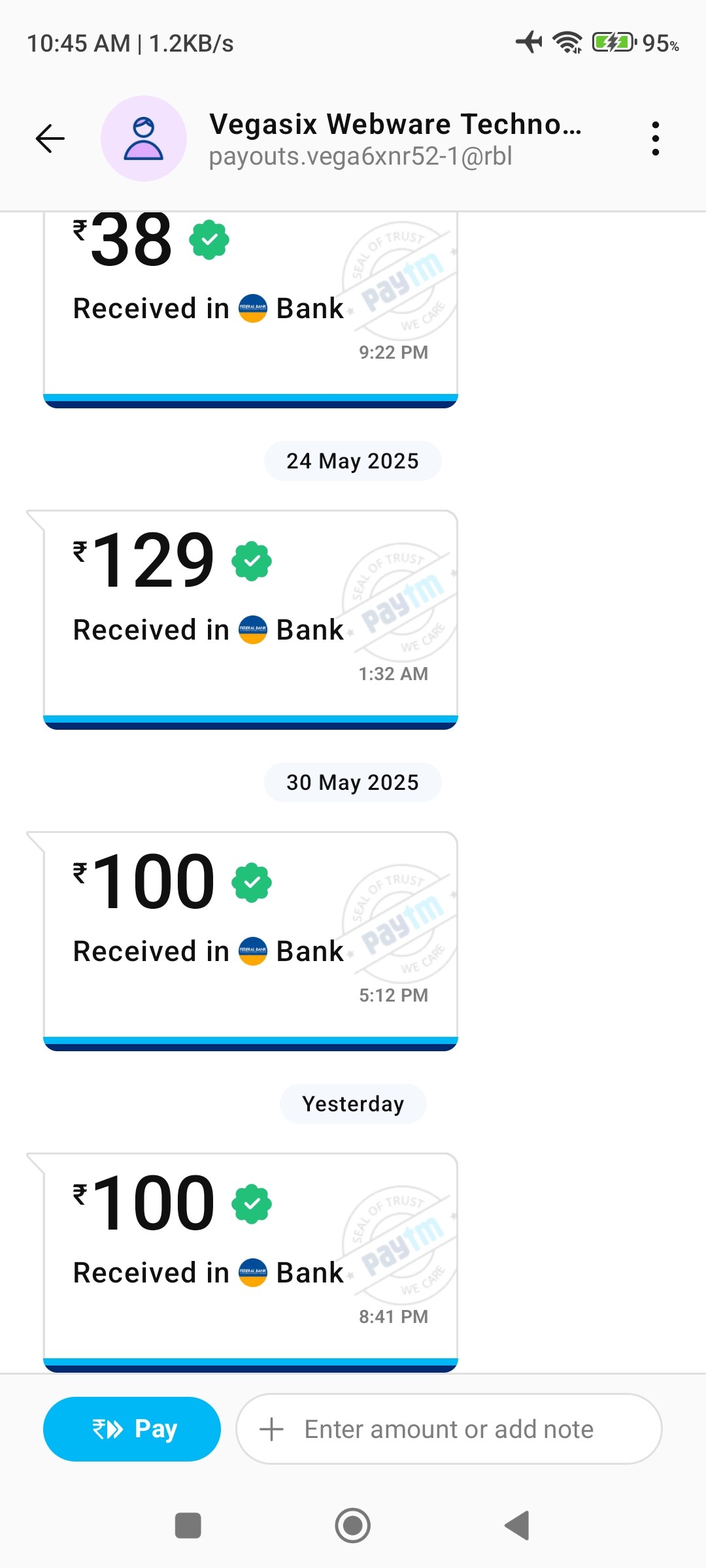Open the ₹100 transaction received at 8:41 PM
The height and width of the screenshot is (1568, 706).
click(250, 1262)
